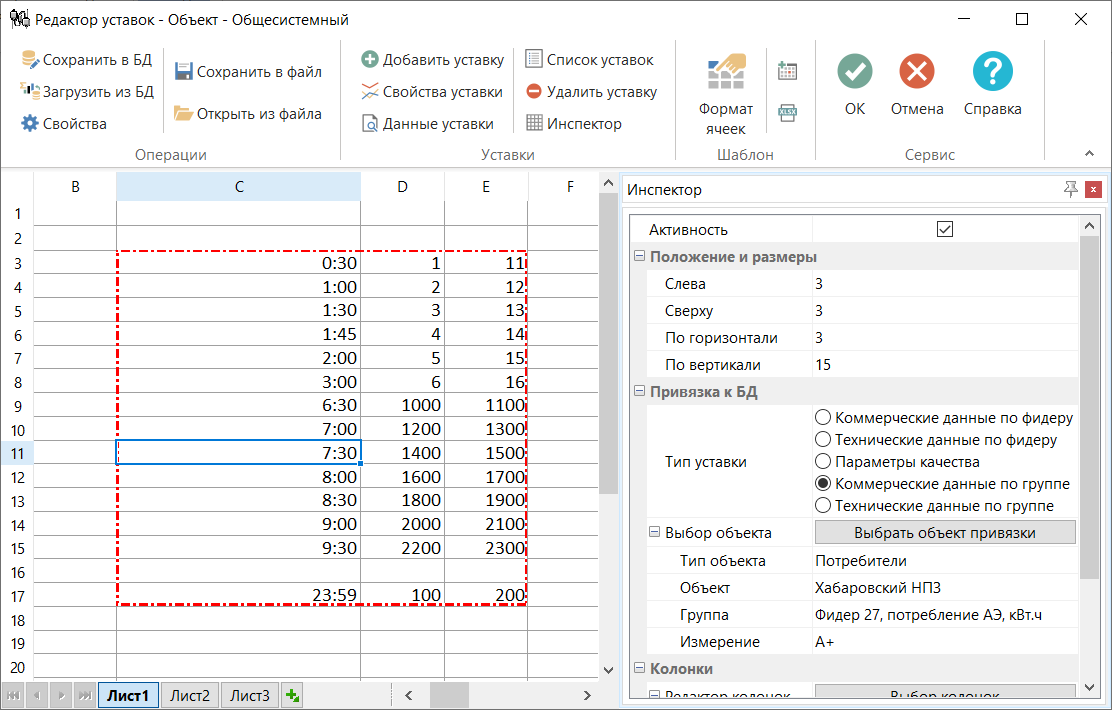Click the Добавить уставку icon
Viewport: 1112px width, 710px height.
tap(370, 59)
